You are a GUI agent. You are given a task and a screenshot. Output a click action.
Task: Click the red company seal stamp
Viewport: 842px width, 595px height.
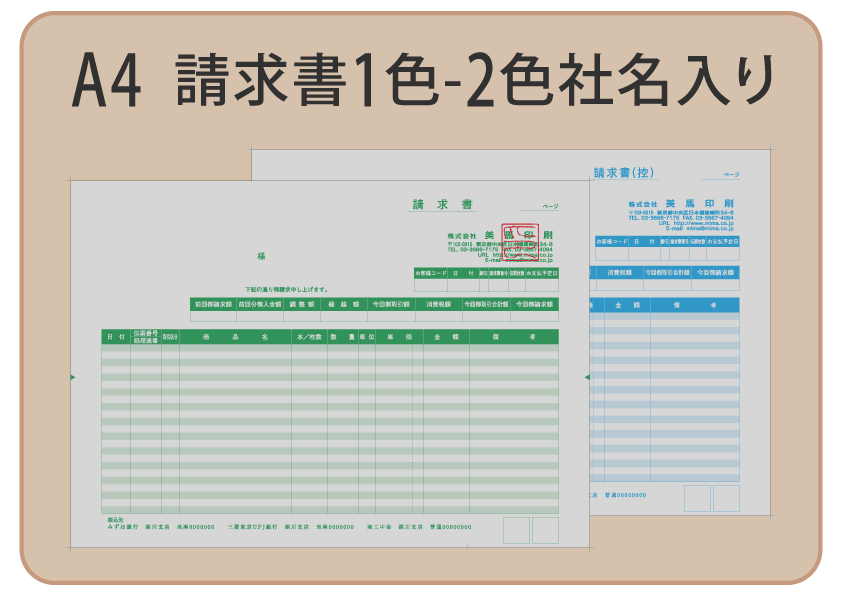point(519,242)
